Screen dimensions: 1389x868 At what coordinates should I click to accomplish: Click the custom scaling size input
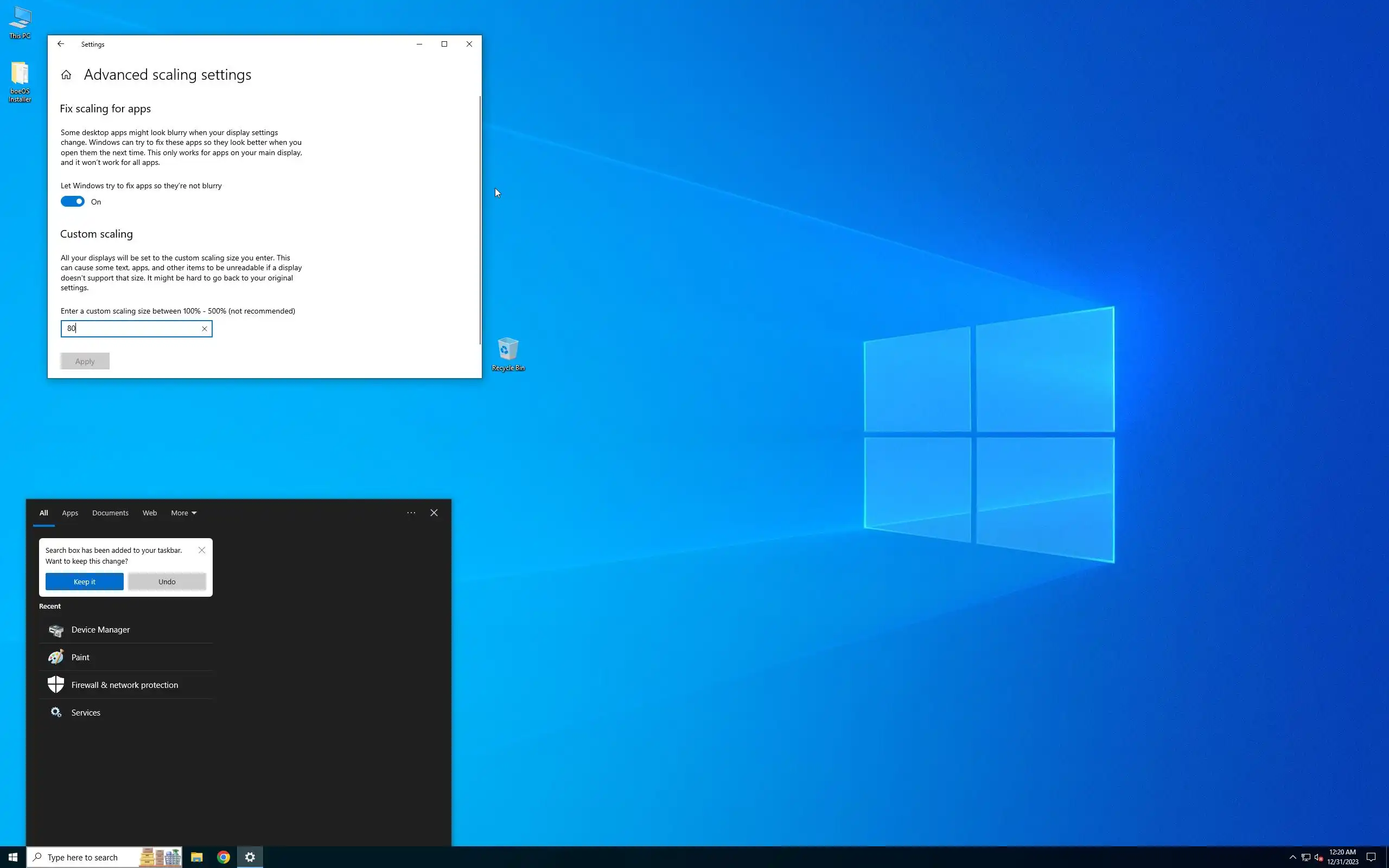tap(132, 329)
